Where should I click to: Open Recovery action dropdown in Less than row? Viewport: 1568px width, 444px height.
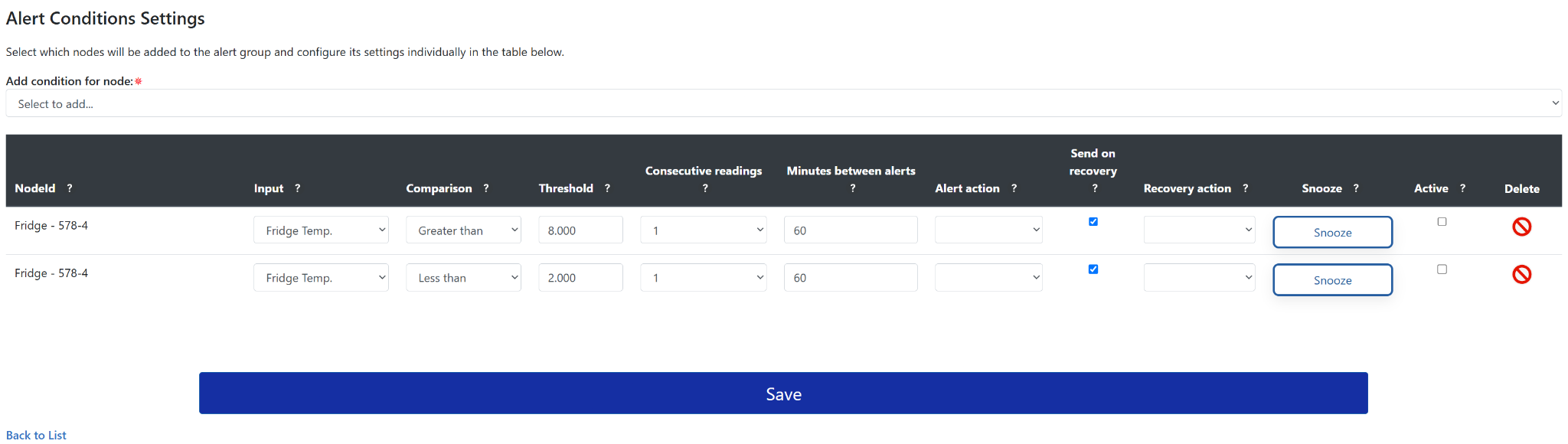[x=1199, y=277]
